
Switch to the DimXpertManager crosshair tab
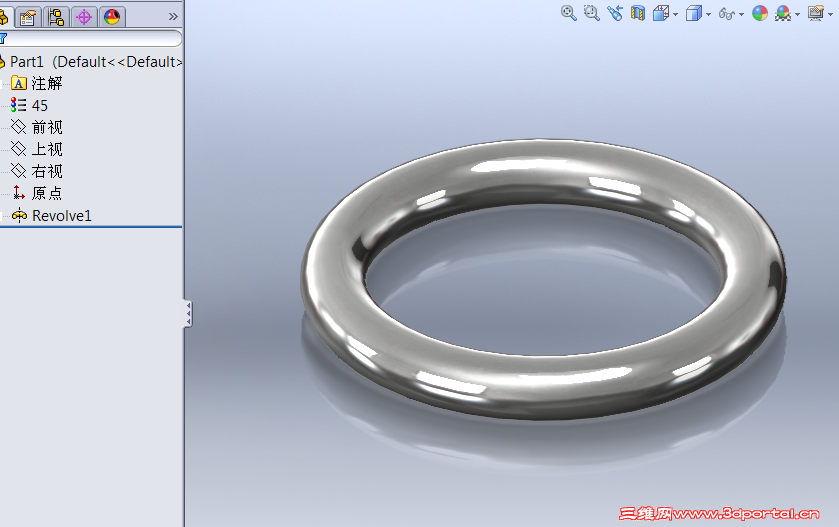point(84,17)
